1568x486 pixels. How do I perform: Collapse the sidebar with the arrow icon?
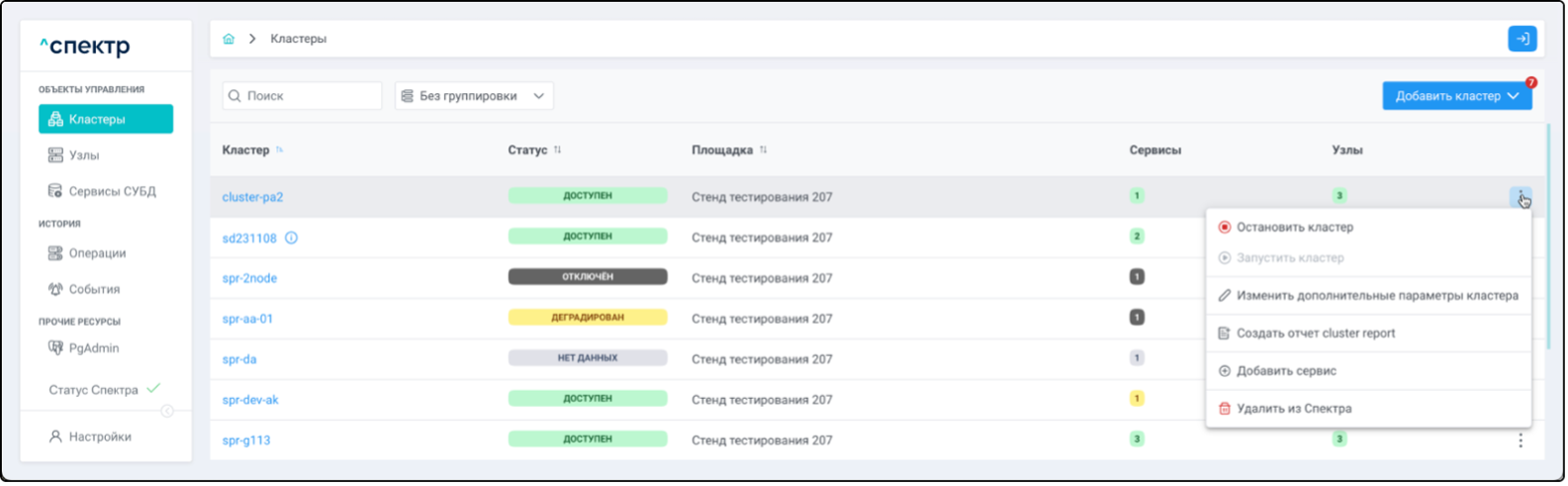(167, 411)
